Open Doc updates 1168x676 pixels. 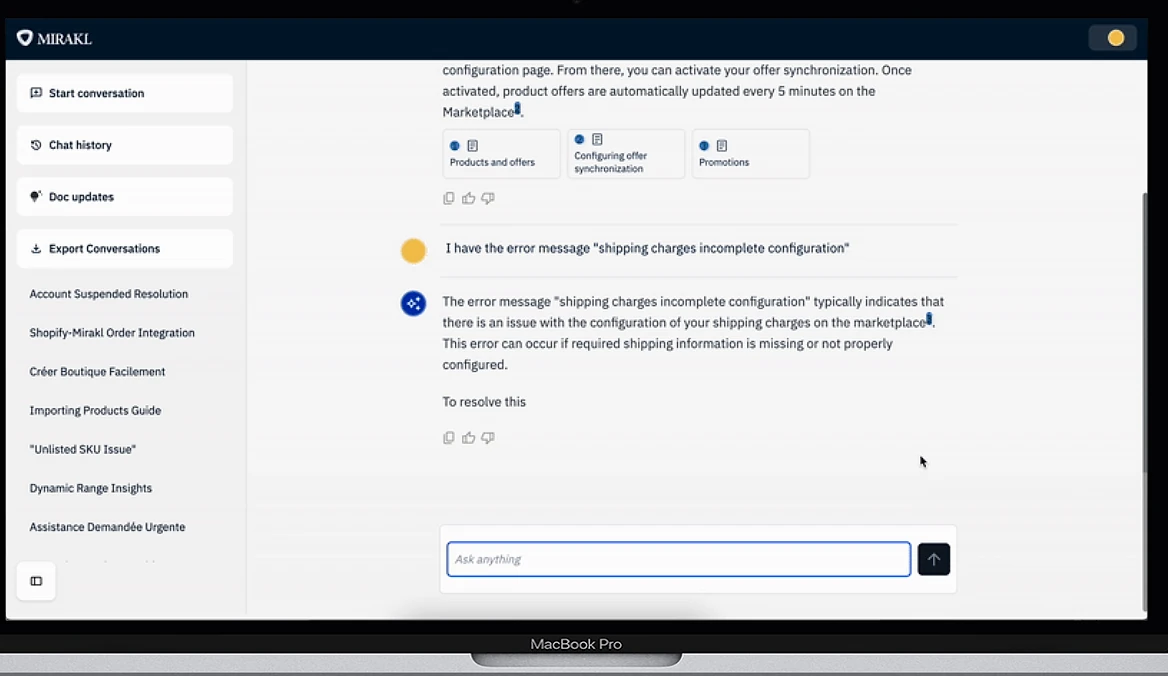[x=124, y=197]
